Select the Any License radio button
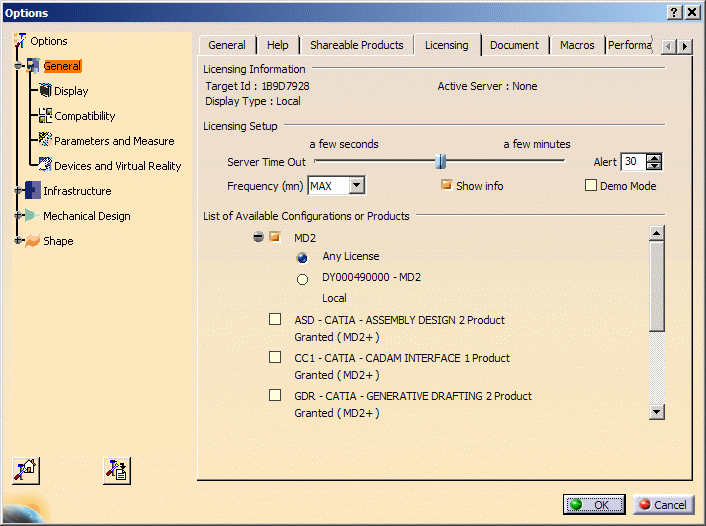706x526 pixels. (302, 258)
